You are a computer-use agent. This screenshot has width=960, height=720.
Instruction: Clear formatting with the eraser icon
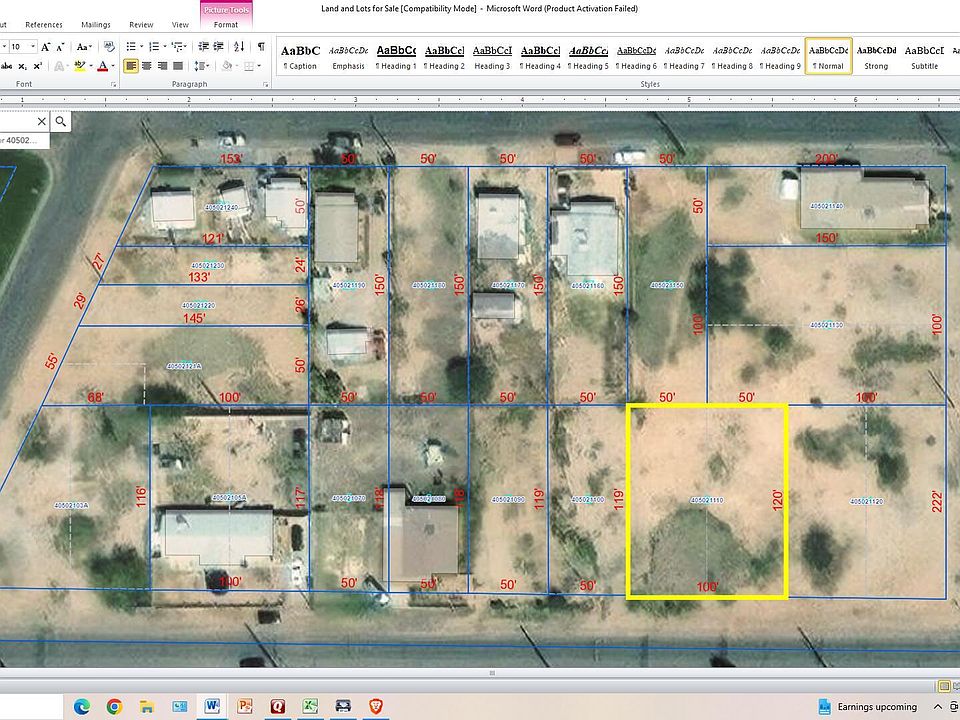click(109, 47)
